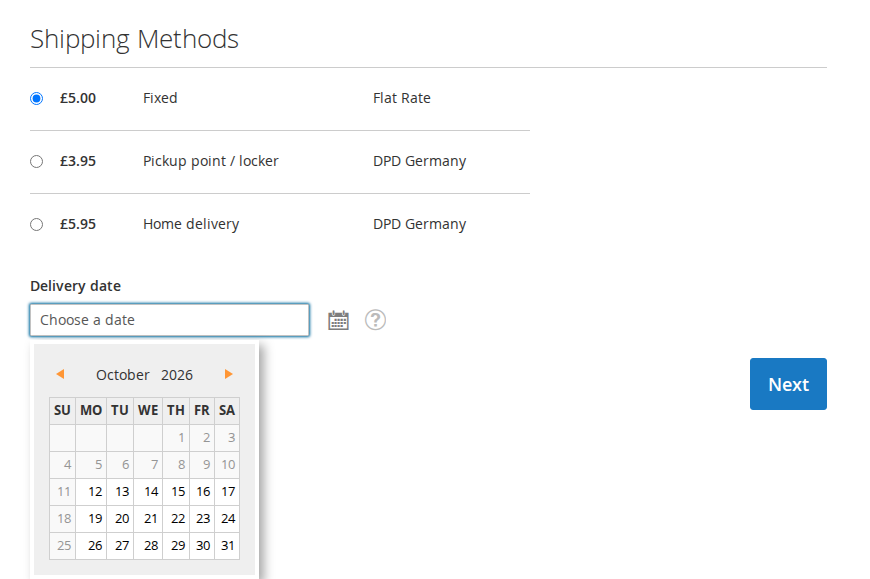Pick October 13 in the calendar
This screenshot has width=870, height=579.
click(x=120, y=492)
